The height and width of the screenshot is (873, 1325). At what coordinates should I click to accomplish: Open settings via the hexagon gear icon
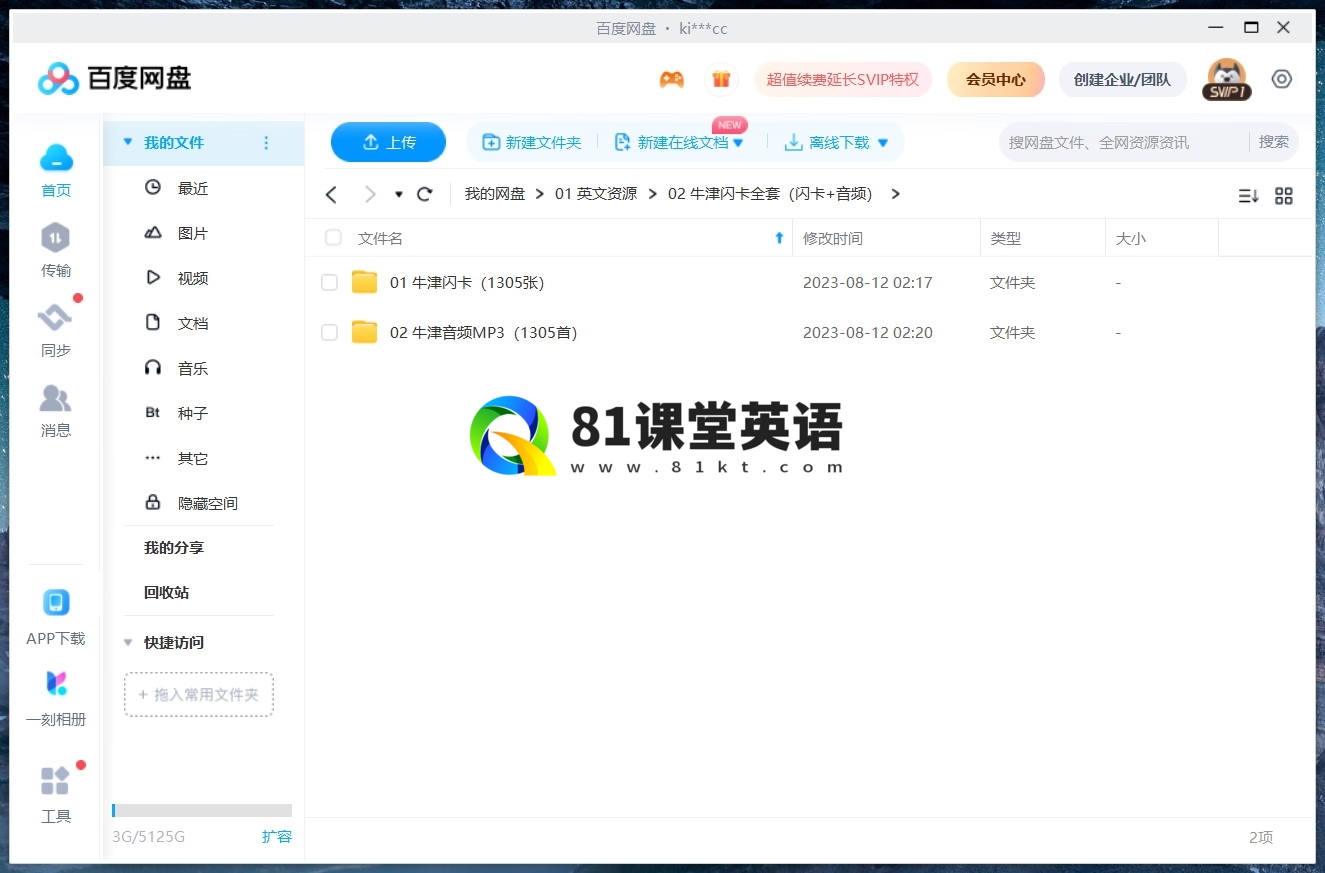point(1282,79)
